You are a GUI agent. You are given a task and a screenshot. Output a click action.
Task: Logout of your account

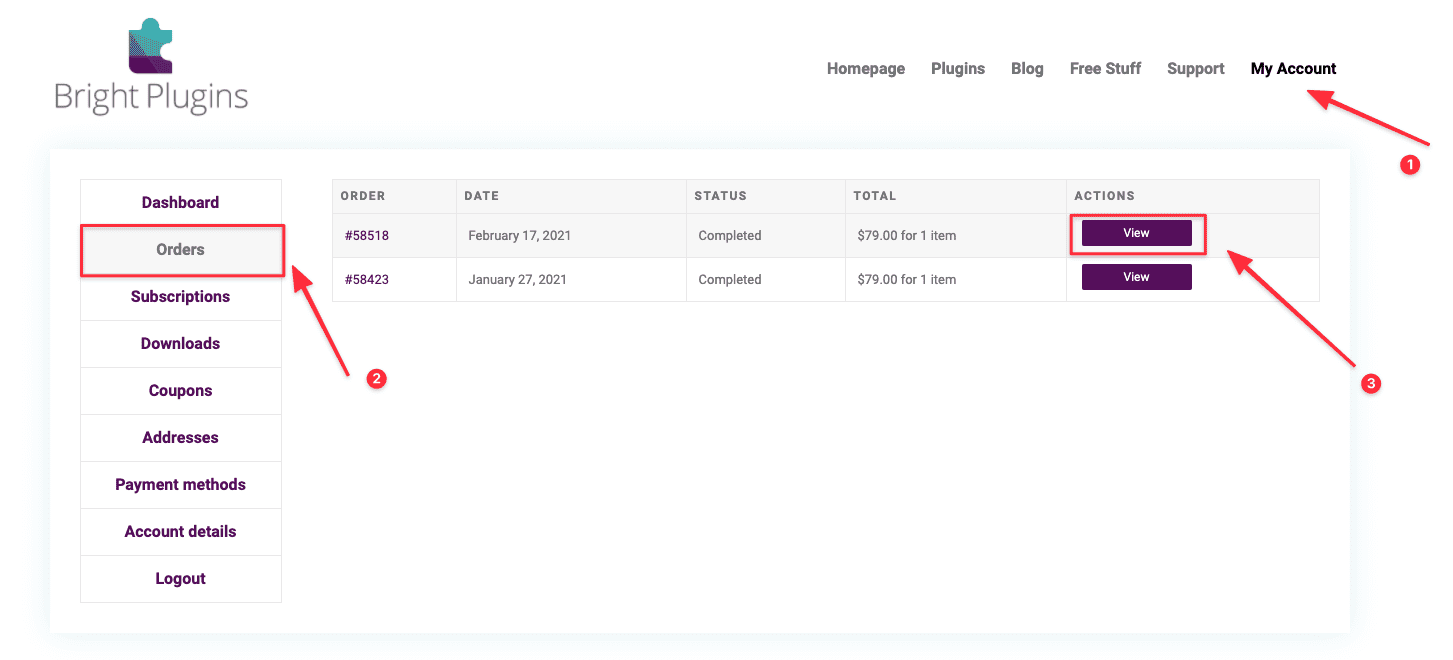[x=180, y=578]
